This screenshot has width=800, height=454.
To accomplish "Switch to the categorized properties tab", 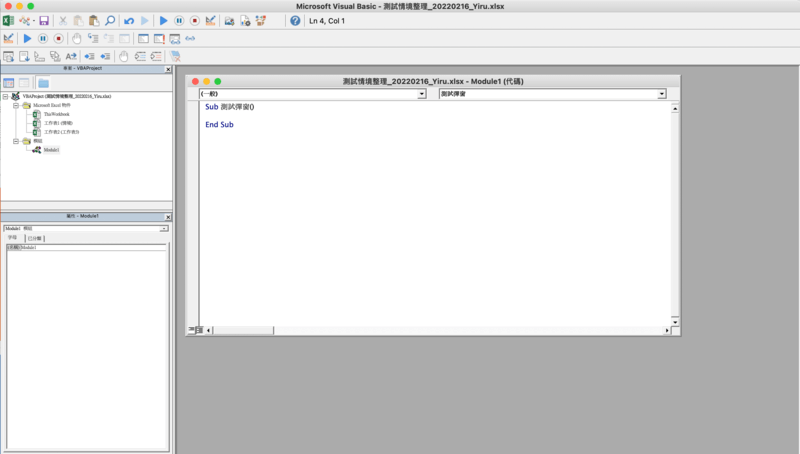I will (35, 238).
